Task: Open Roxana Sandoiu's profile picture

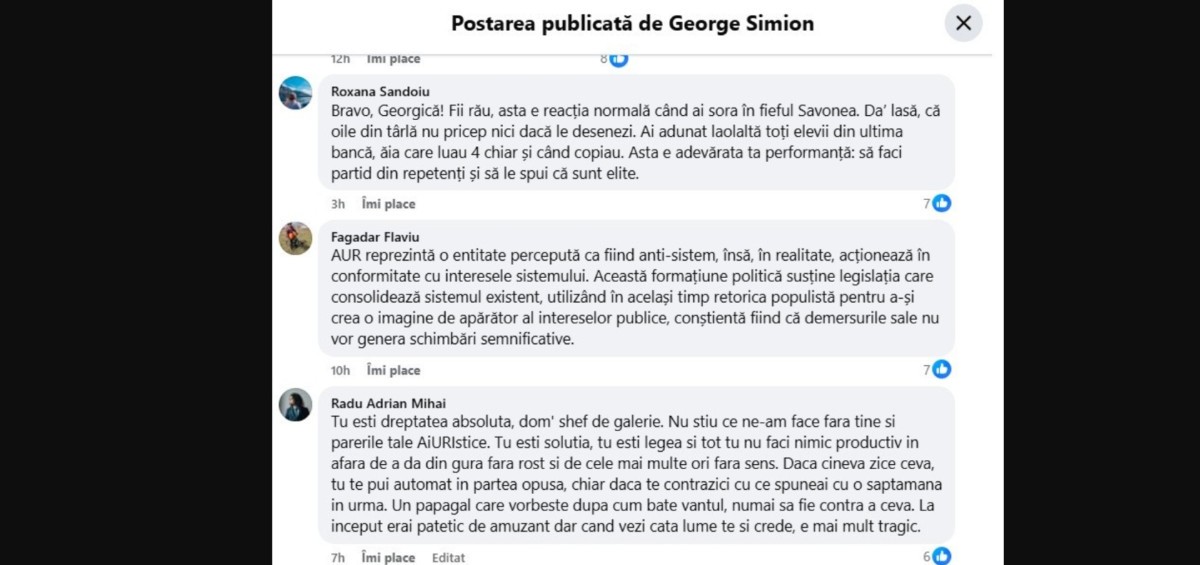Action: (x=295, y=93)
